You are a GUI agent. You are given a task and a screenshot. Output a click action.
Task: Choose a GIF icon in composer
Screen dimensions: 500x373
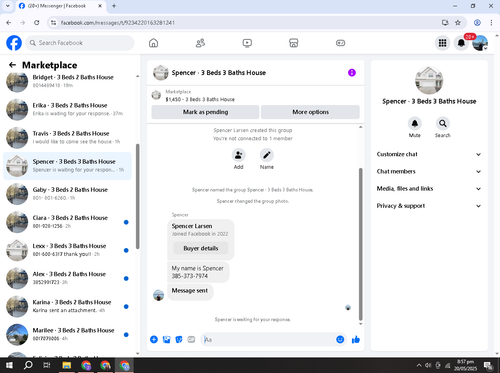pos(191,340)
